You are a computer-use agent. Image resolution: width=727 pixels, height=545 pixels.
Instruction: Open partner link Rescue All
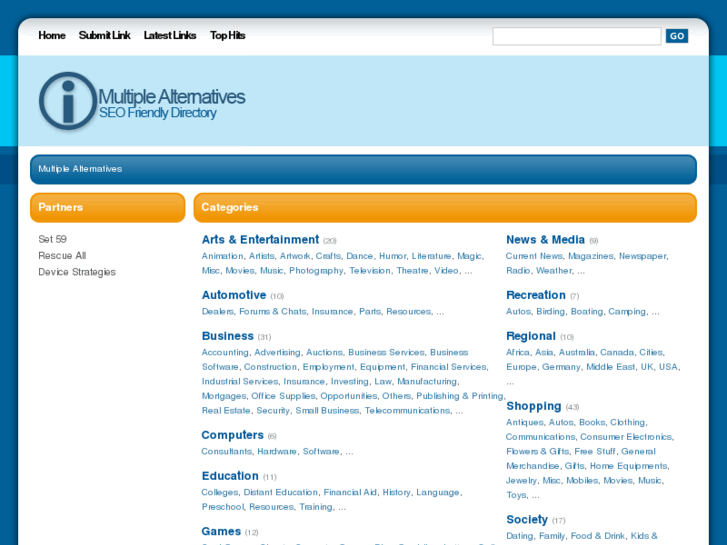coord(62,256)
